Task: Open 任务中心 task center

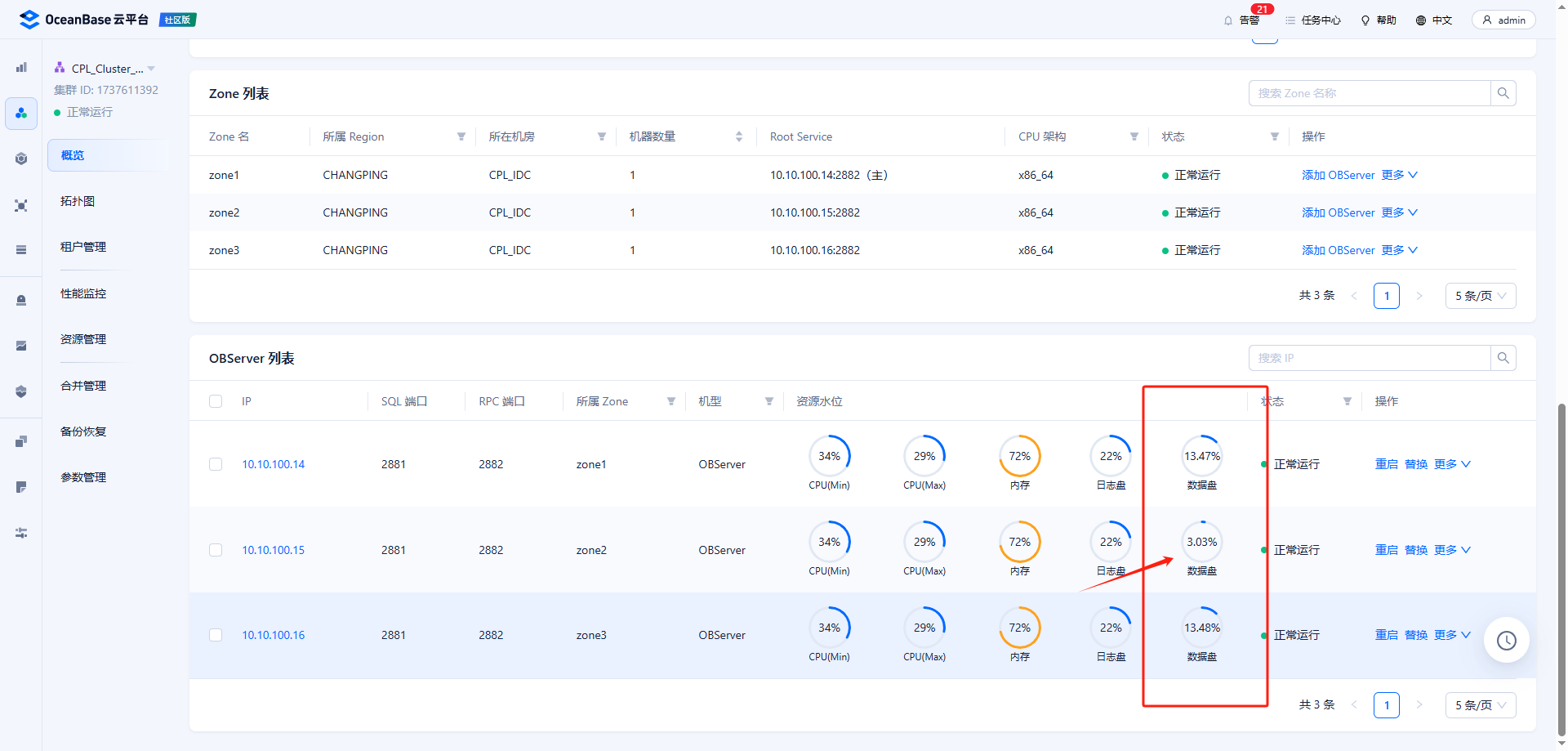Action: [x=1313, y=20]
